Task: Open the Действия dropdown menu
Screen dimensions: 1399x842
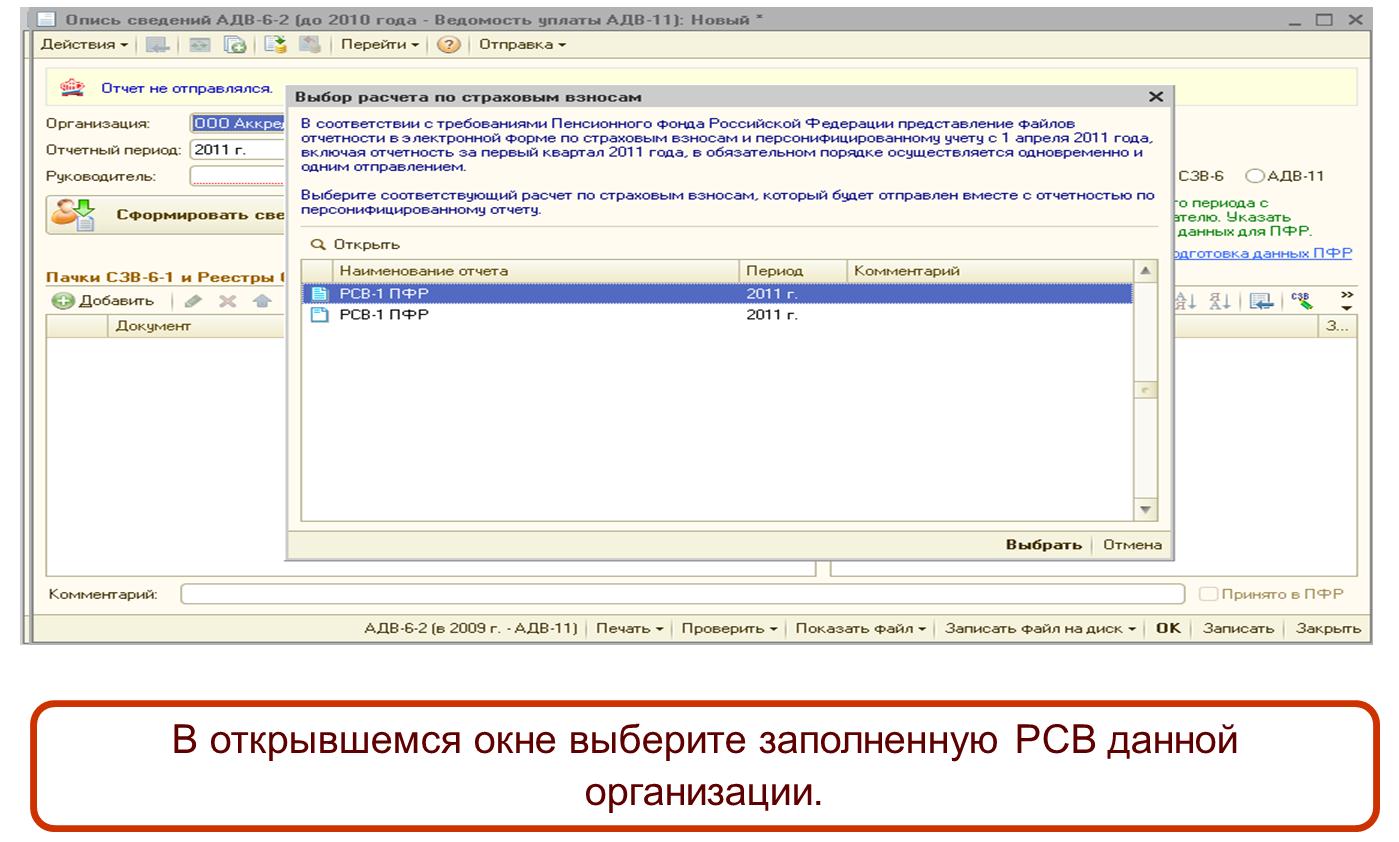Action: 84,45
